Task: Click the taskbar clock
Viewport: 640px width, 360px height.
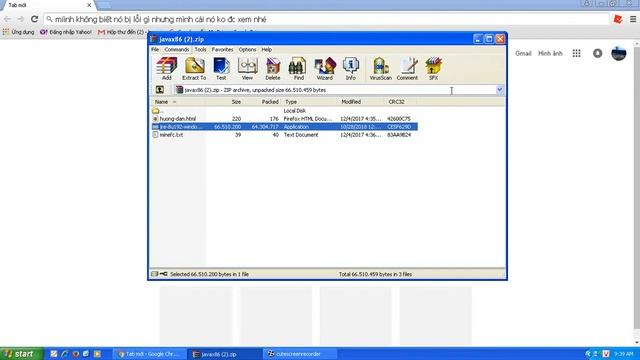Action: click(x=623, y=354)
